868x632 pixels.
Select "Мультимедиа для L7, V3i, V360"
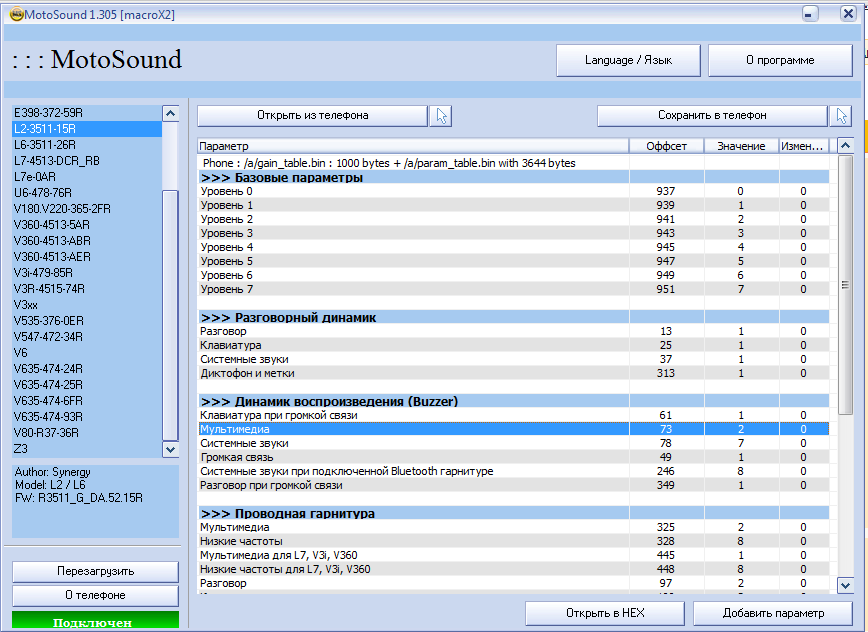(513, 555)
